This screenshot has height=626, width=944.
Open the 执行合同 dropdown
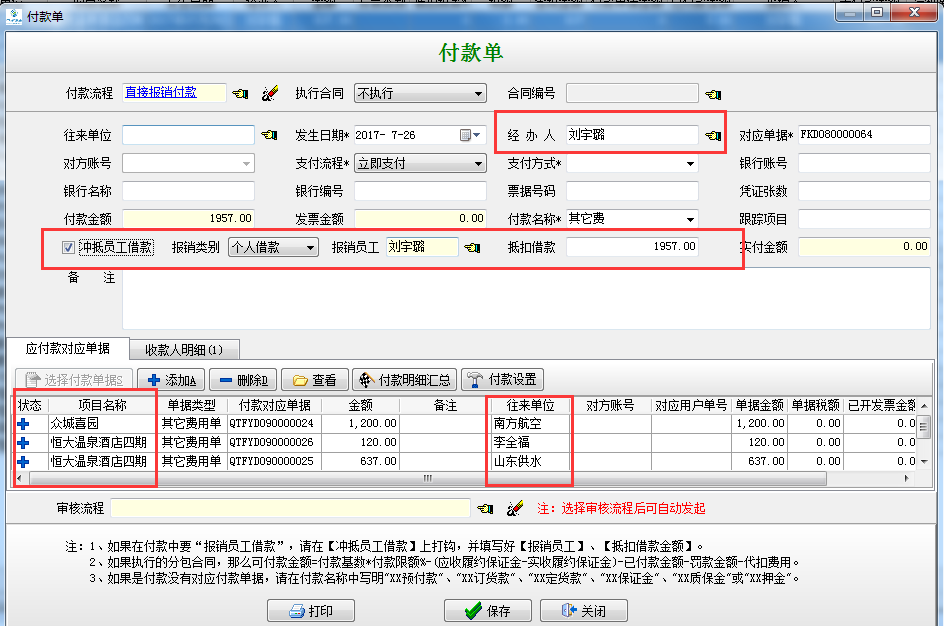pyautogui.click(x=478, y=94)
